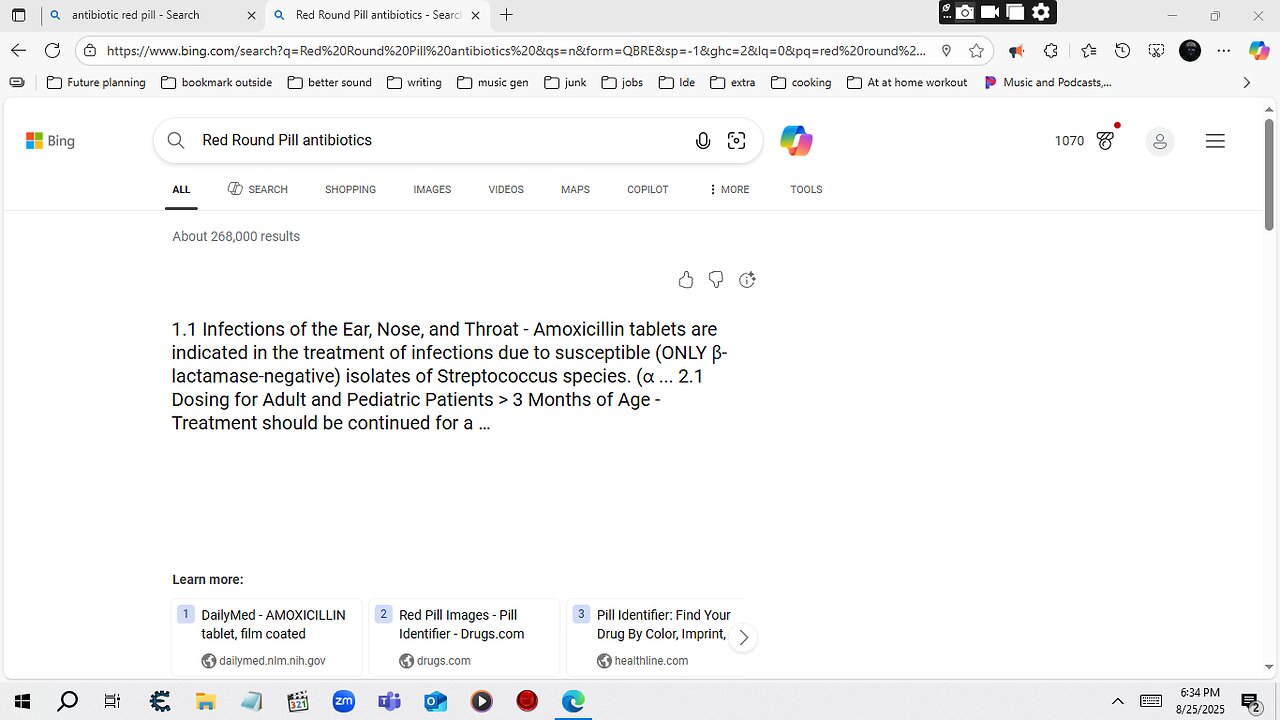Open Copilot icon beside search box
The height and width of the screenshot is (720, 1280).
[796, 141]
